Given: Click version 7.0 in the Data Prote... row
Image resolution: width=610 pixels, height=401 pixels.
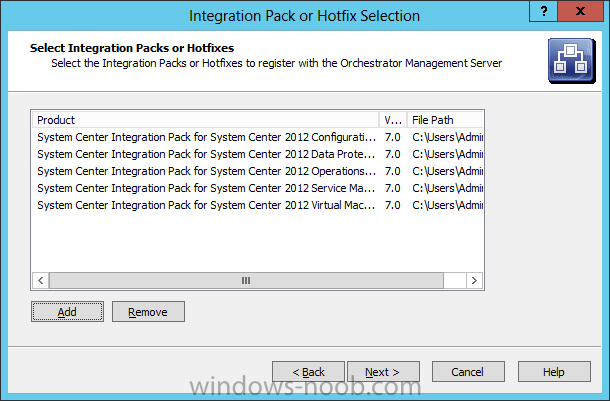Looking at the screenshot, I should 393,154.
